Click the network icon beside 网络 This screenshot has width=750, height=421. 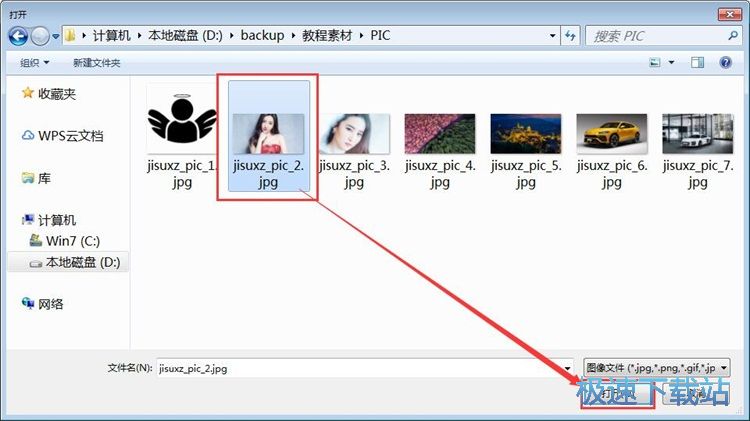coord(28,303)
